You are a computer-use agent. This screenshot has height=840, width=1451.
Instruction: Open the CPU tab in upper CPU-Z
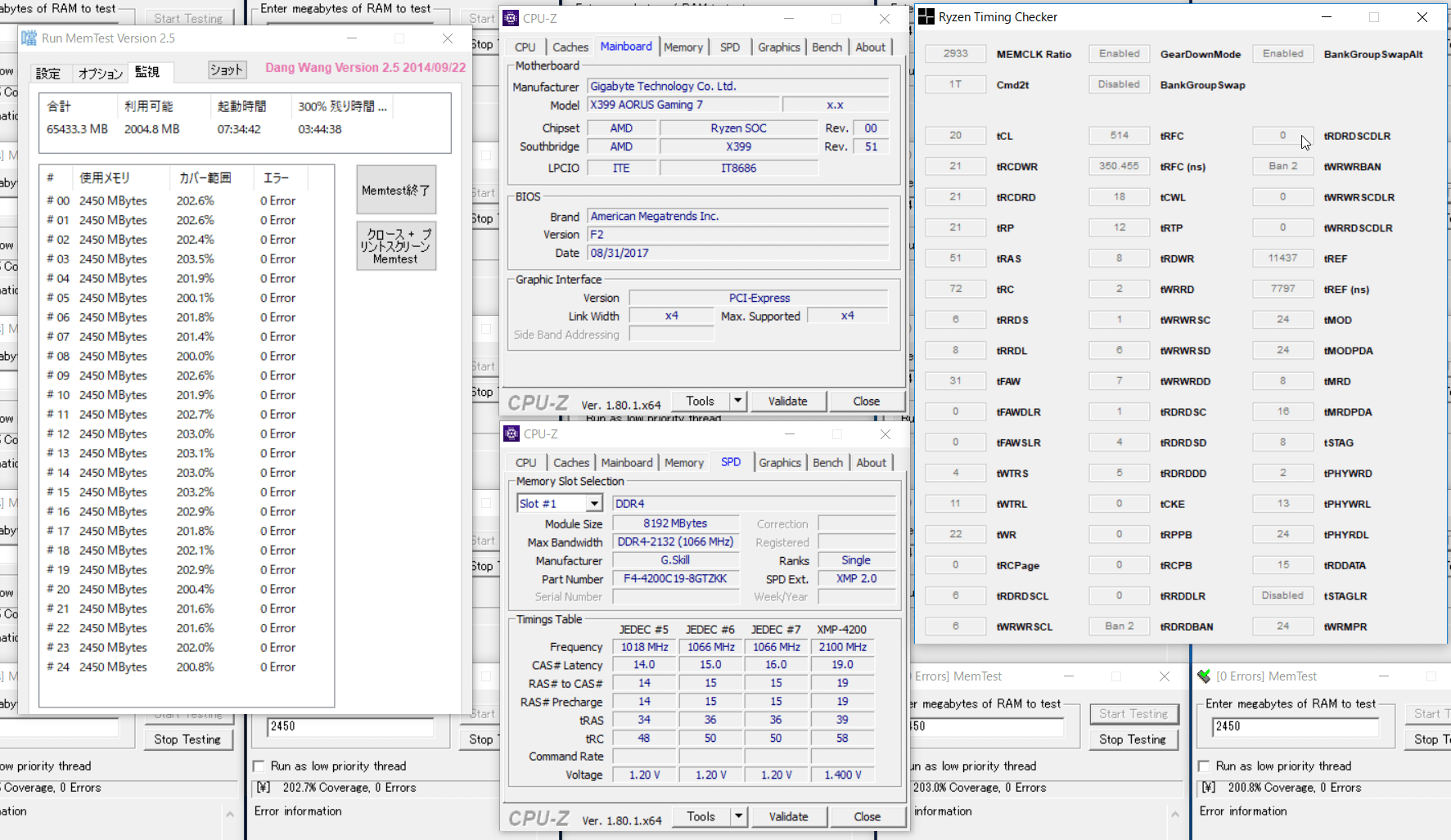click(525, 47)
